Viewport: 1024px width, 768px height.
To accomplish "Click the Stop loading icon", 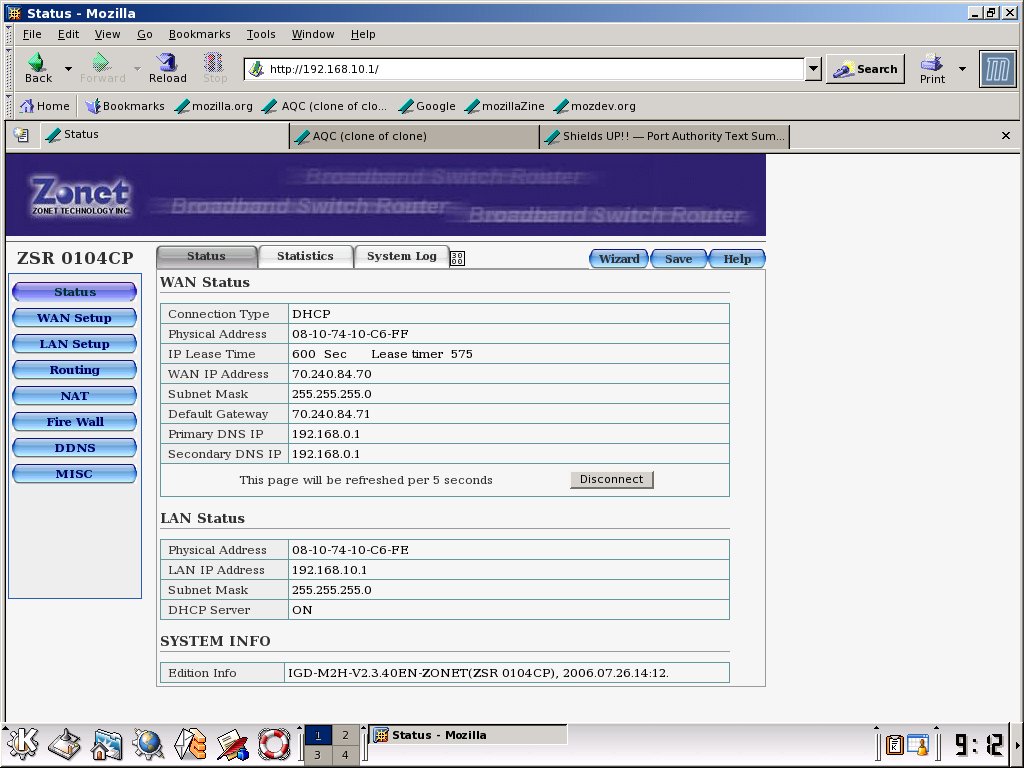I will pyautogui.click(x=214, y=62).
